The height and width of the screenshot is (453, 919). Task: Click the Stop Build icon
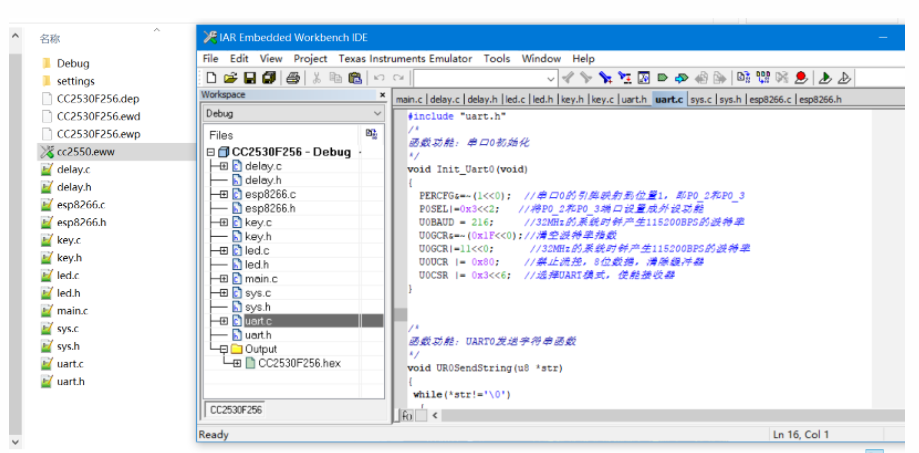pos(782,77)
